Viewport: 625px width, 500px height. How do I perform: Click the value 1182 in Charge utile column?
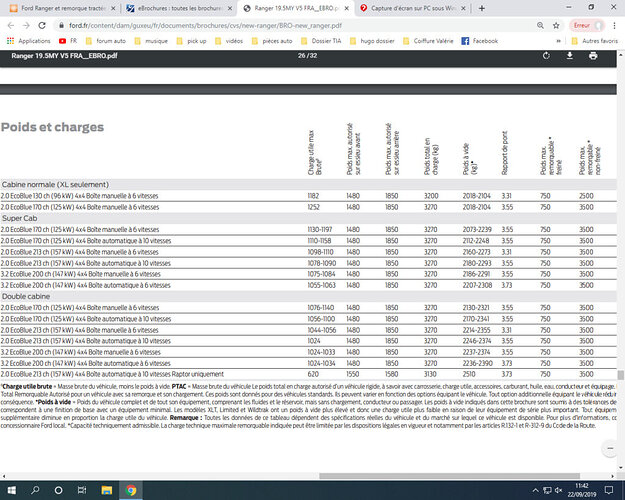click(313, 196)
